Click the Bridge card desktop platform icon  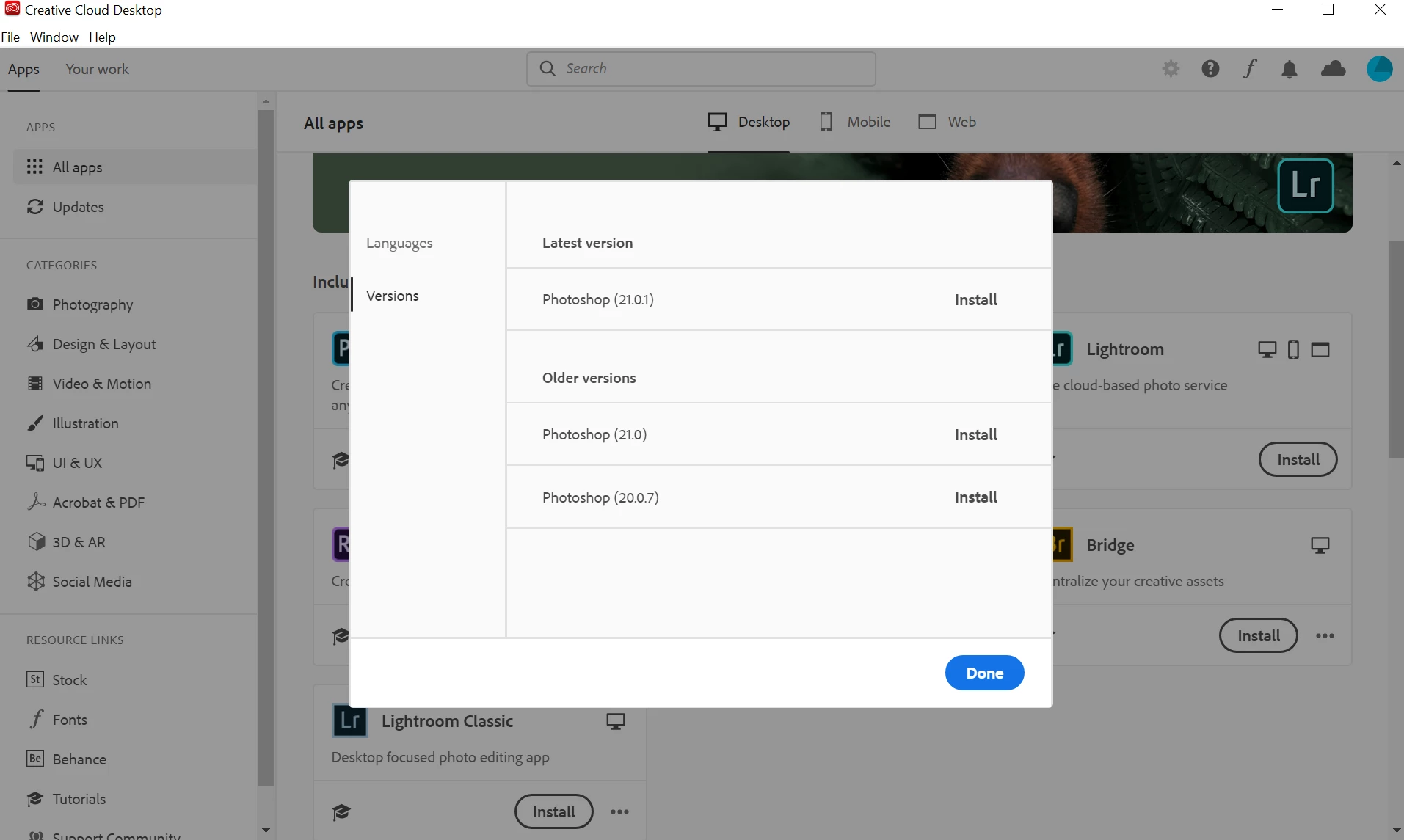(x=1320, y=545)
